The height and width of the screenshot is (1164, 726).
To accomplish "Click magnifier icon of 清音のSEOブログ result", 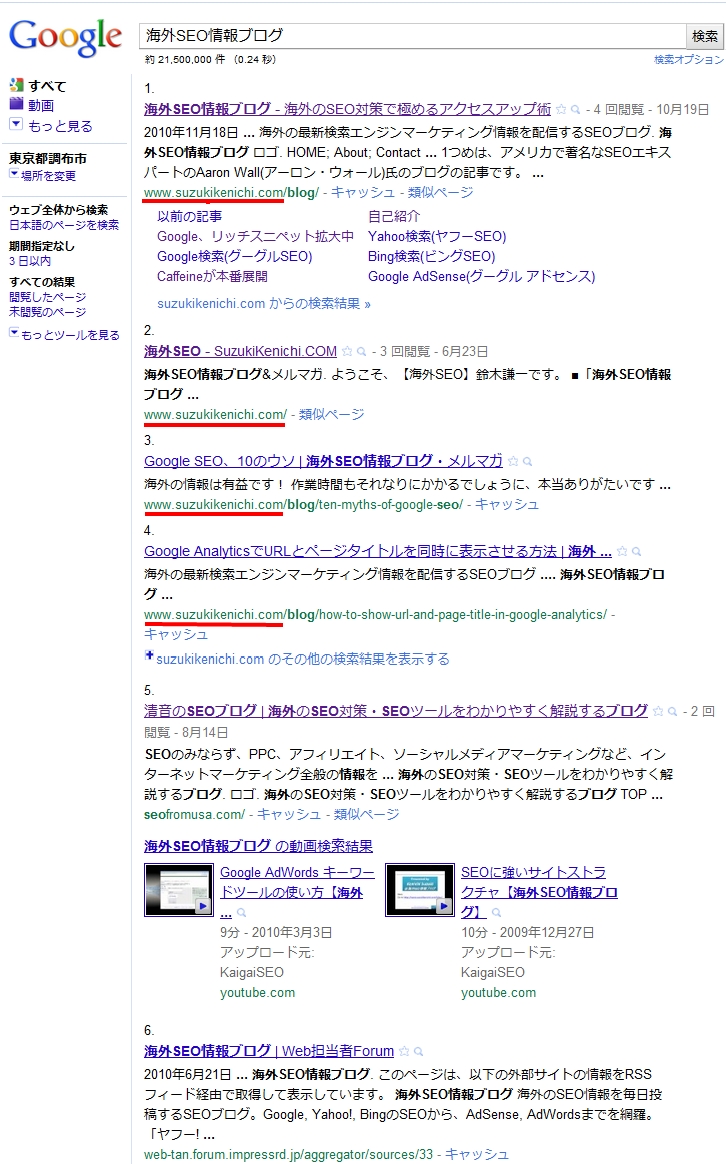I will pos(673,711).
